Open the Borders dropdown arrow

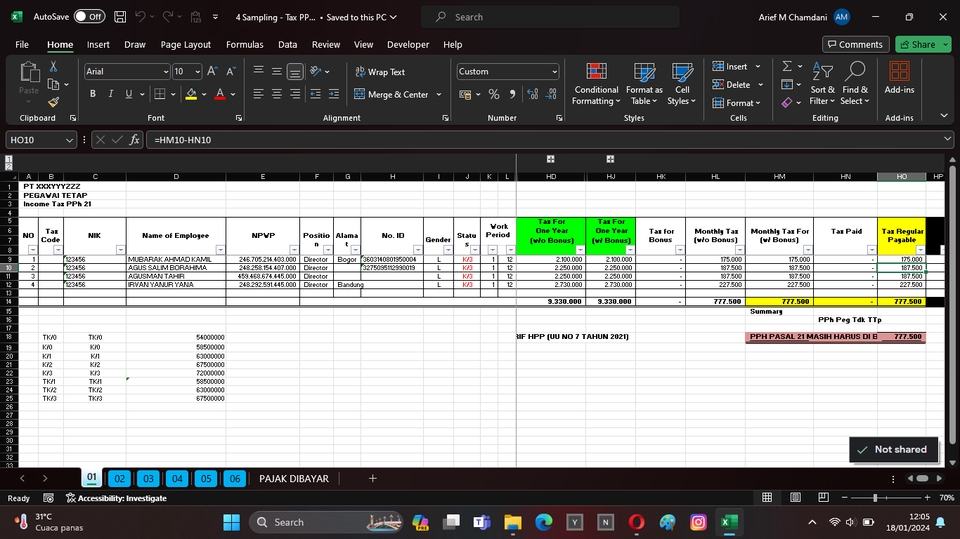pos(173,94)
